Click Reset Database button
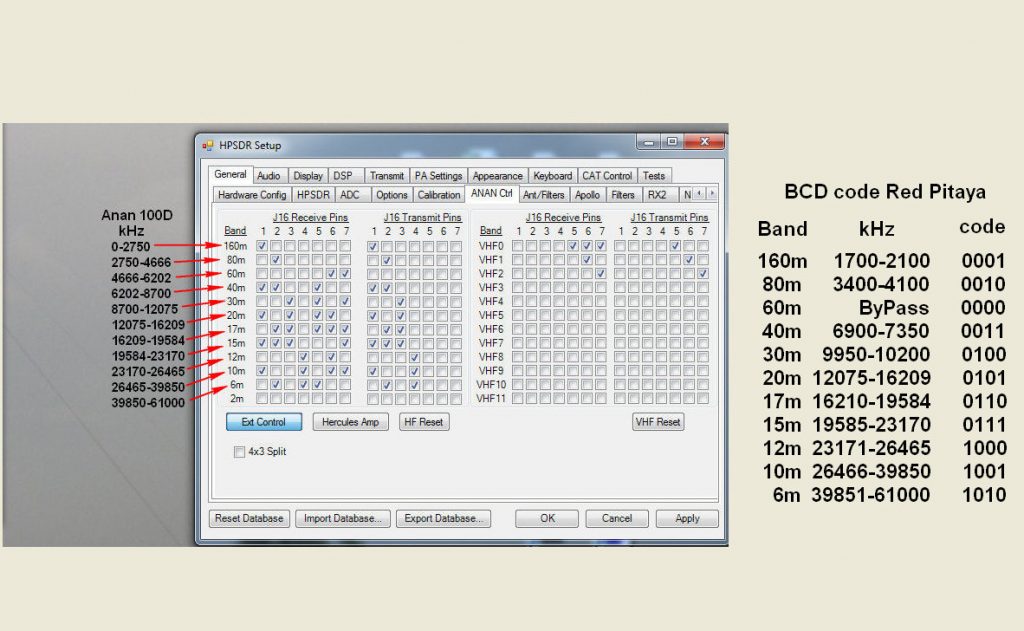1024x631 pixels. 249,519
